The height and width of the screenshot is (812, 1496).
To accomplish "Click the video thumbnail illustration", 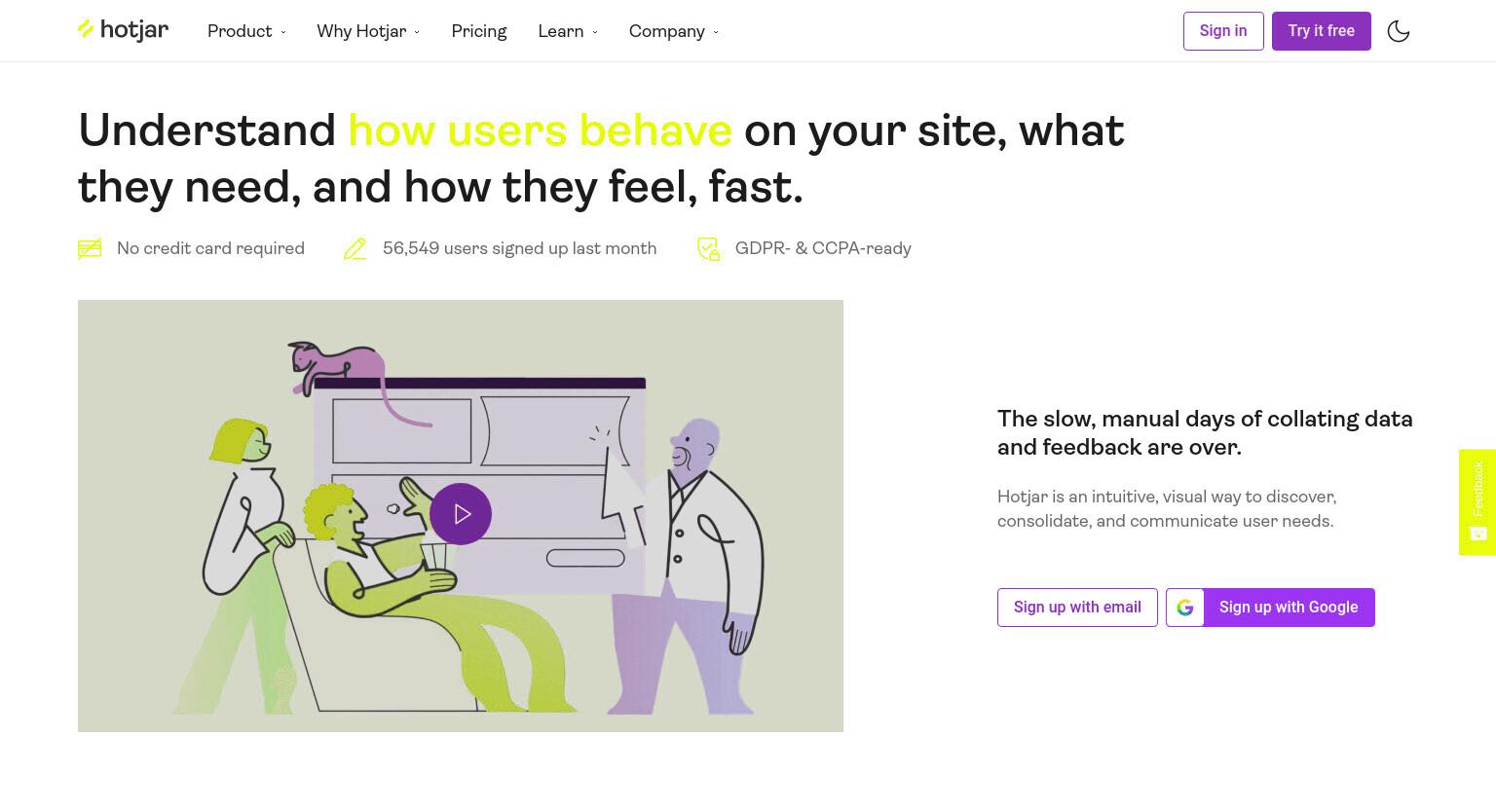I will coord(461,516).
